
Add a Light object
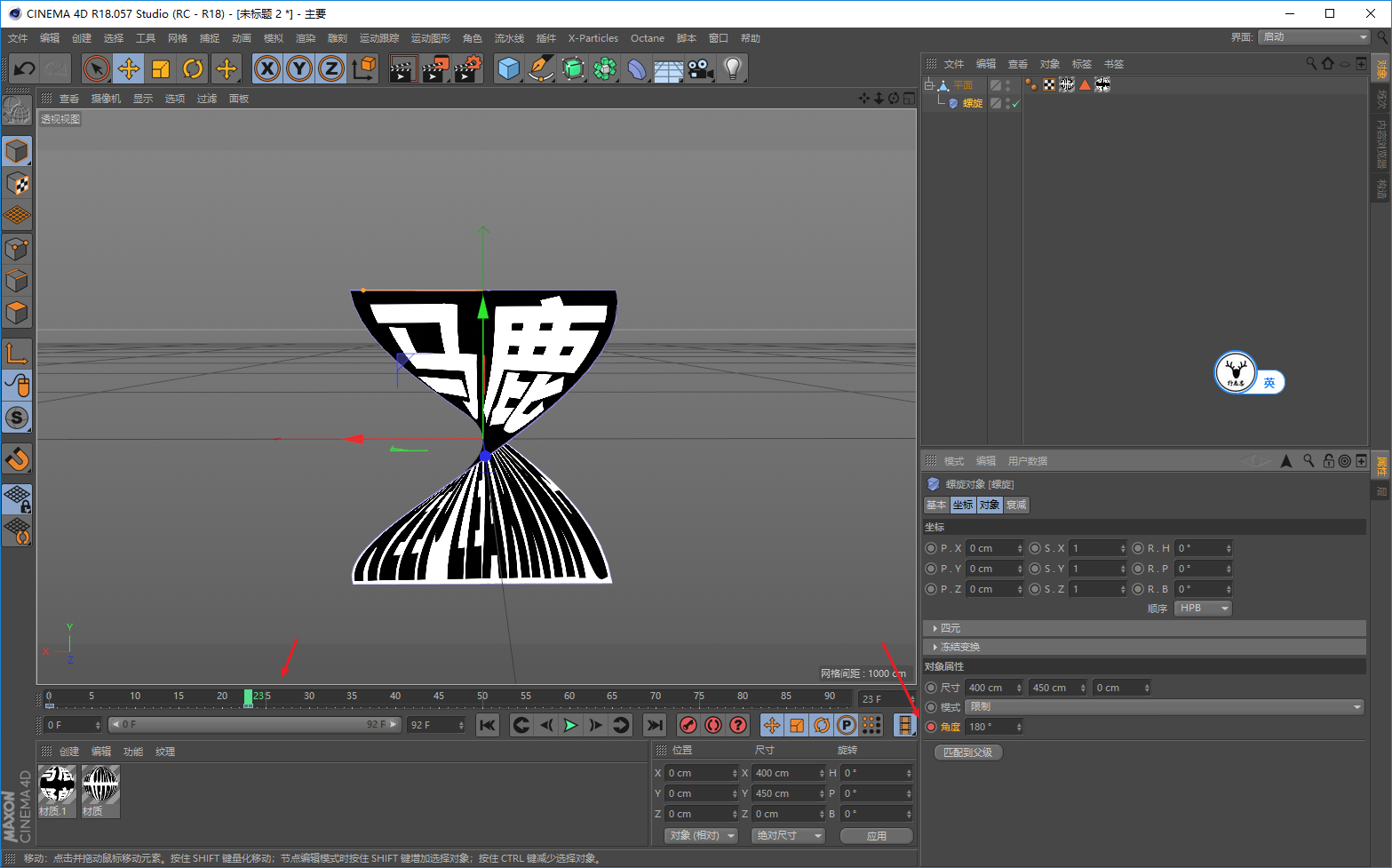pos(733,68)
